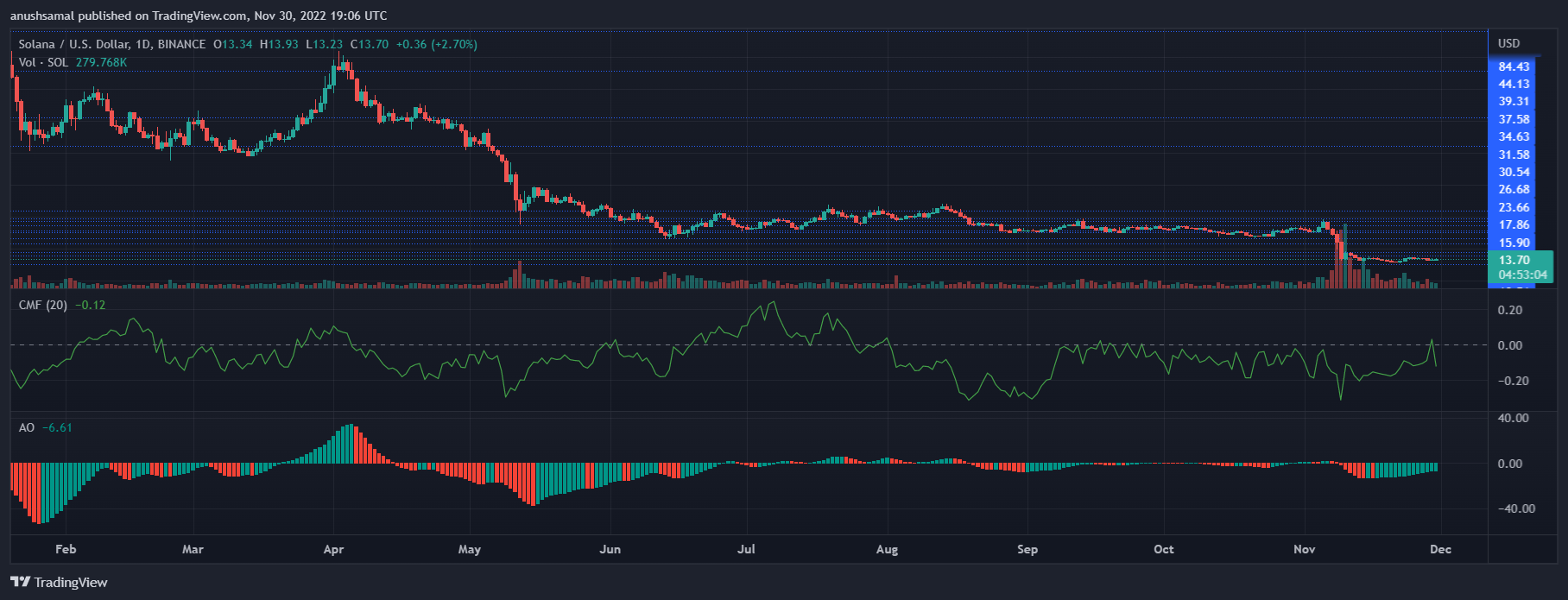Click the -40.00 value on AO scale

(1515, 508)
